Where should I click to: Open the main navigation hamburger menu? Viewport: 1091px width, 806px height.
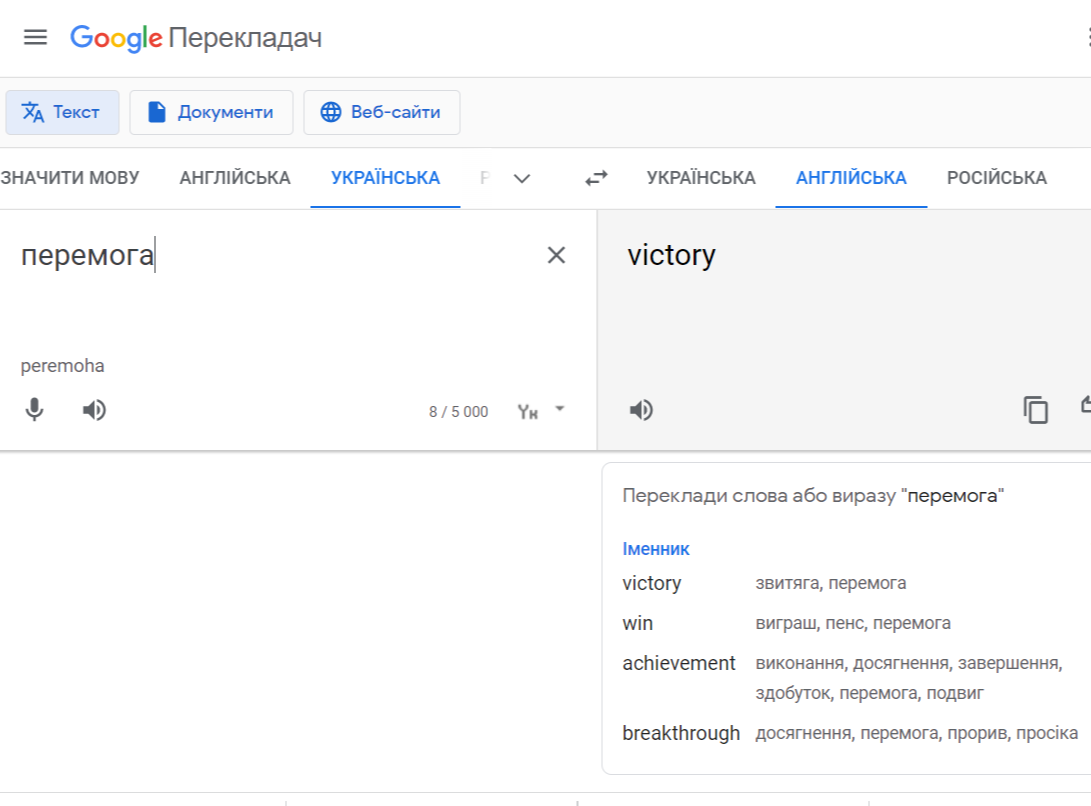tap(35, 37)
